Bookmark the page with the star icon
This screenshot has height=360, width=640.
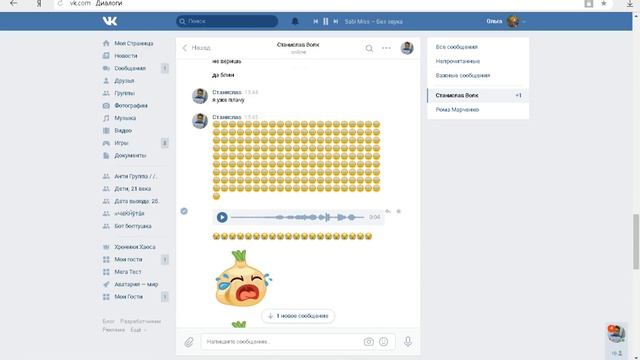point(604,3)
